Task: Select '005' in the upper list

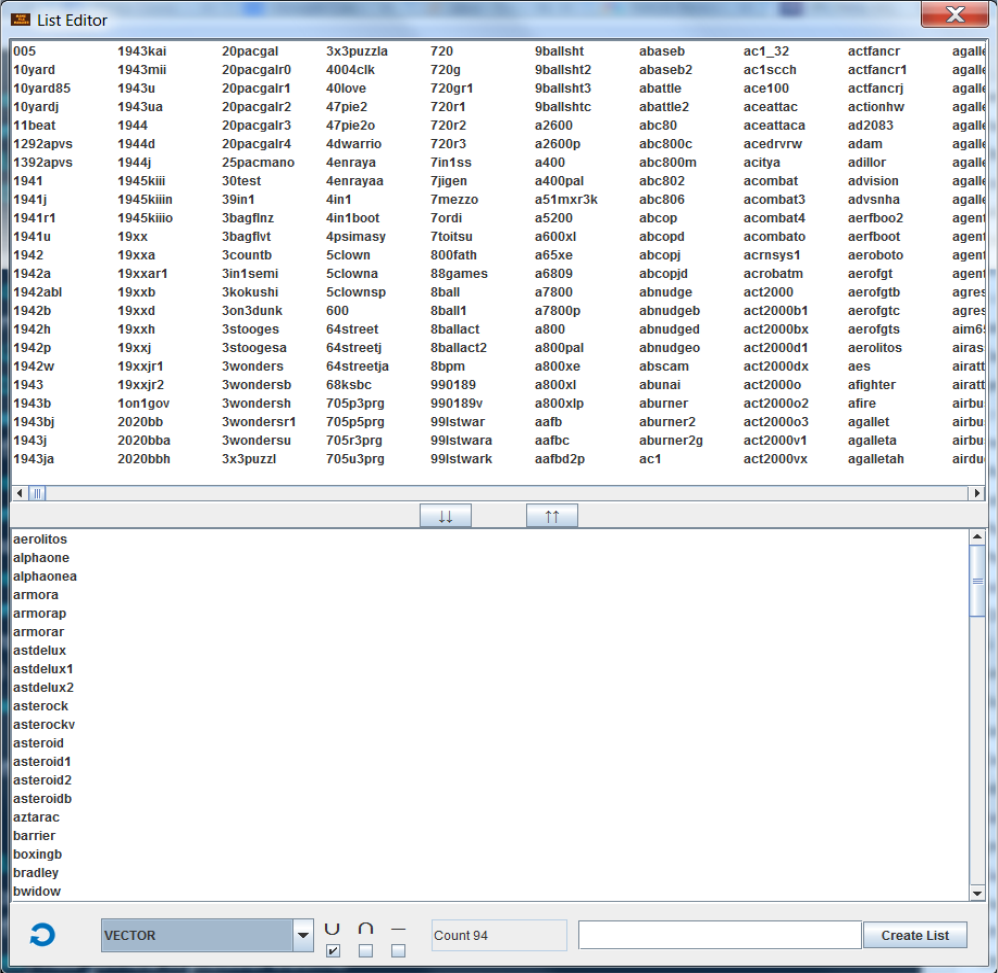Action: (25, 51)
